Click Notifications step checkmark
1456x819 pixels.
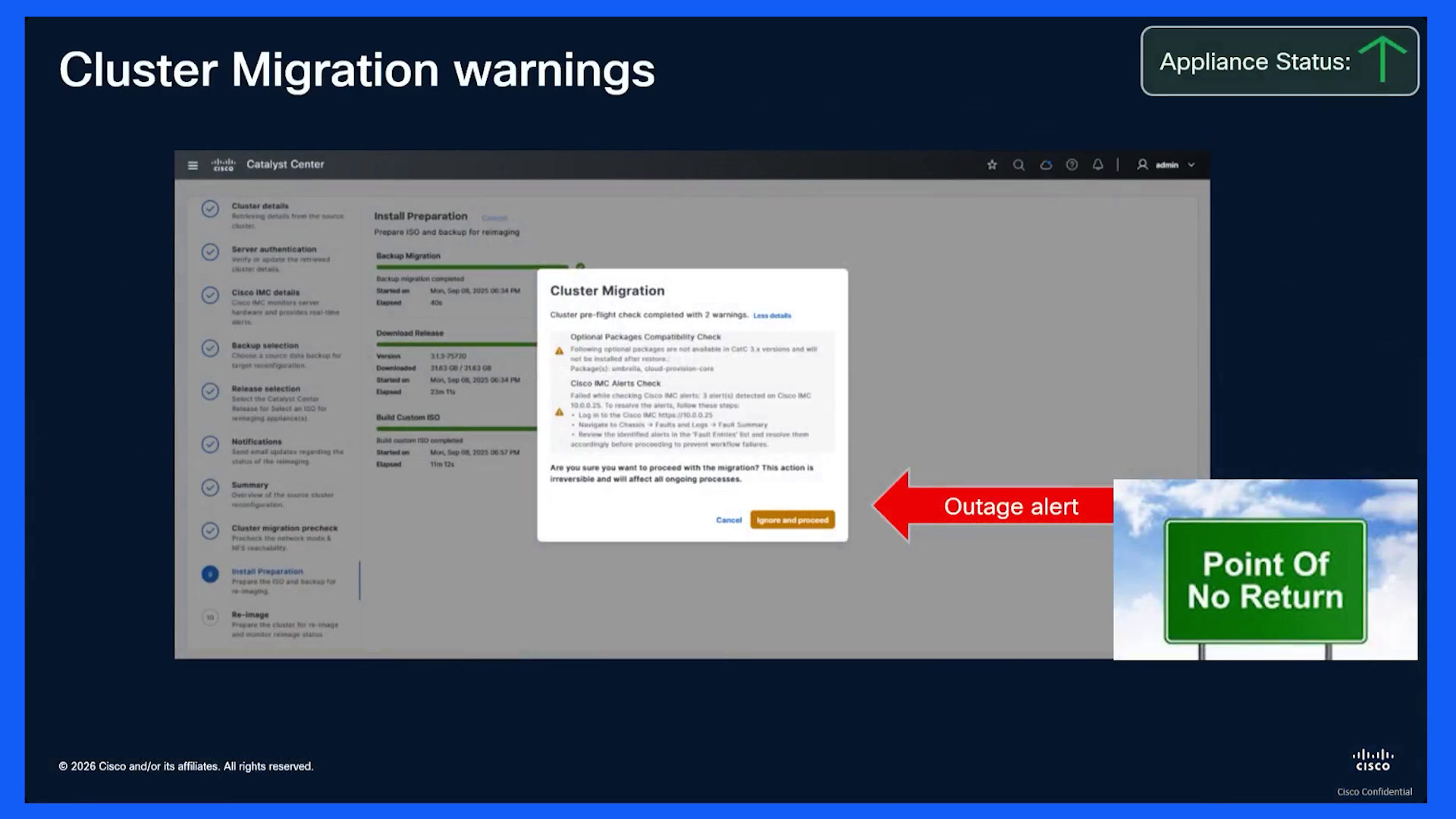pyautogui.click(x=210, y=444)
